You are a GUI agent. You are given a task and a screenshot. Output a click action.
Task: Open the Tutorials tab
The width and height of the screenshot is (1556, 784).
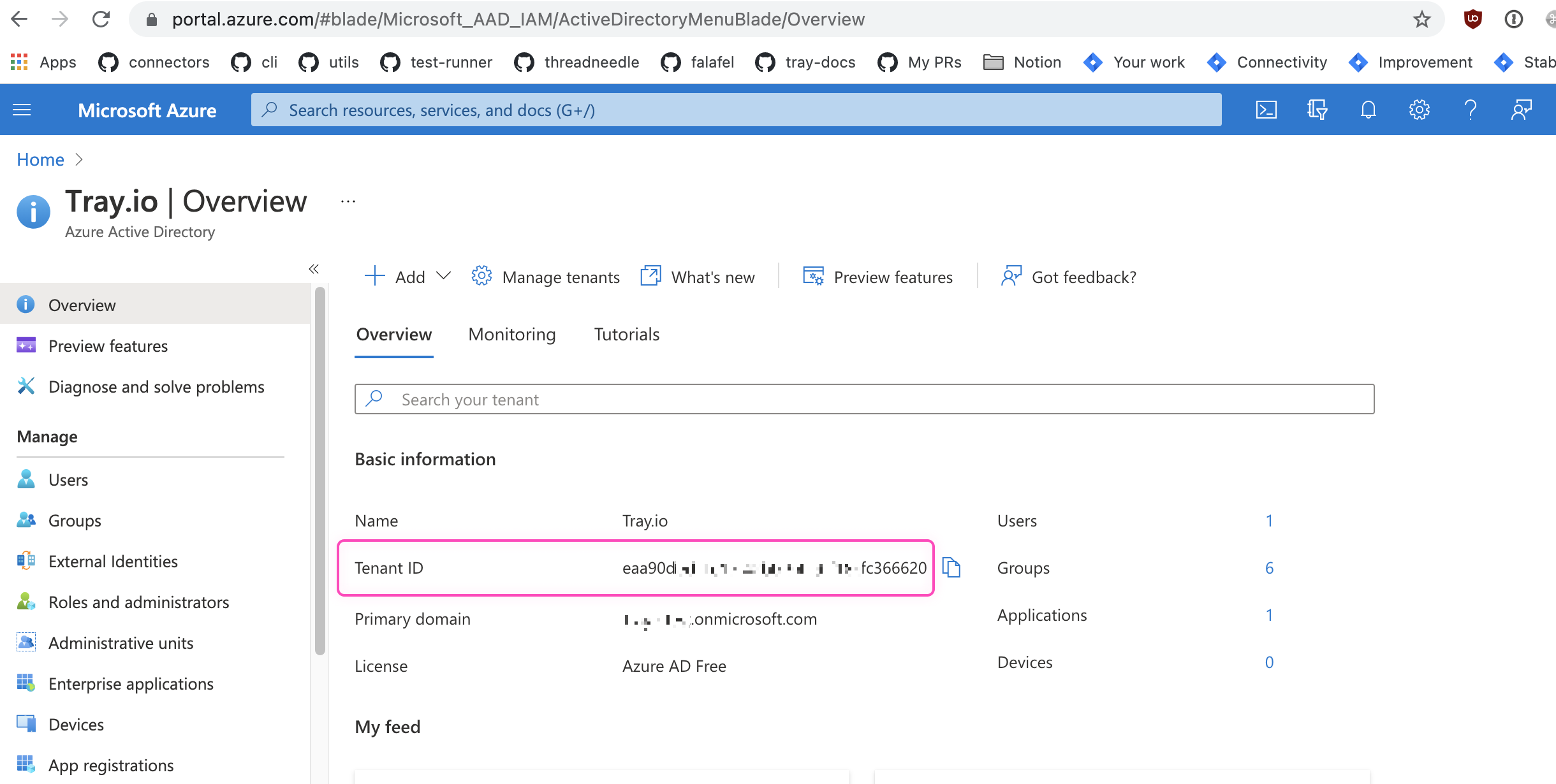pyautogui.click(x=626, y=334)
